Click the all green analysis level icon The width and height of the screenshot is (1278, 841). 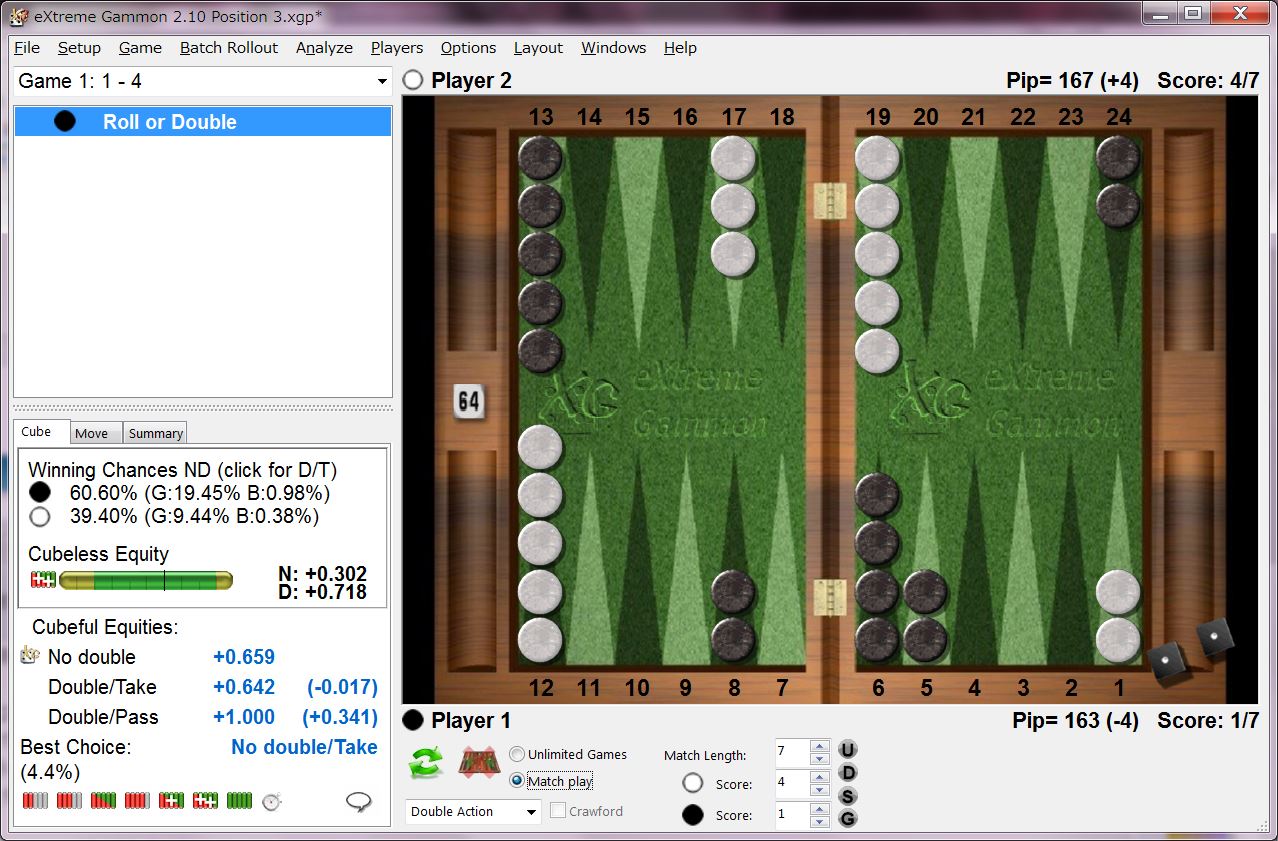239,801
